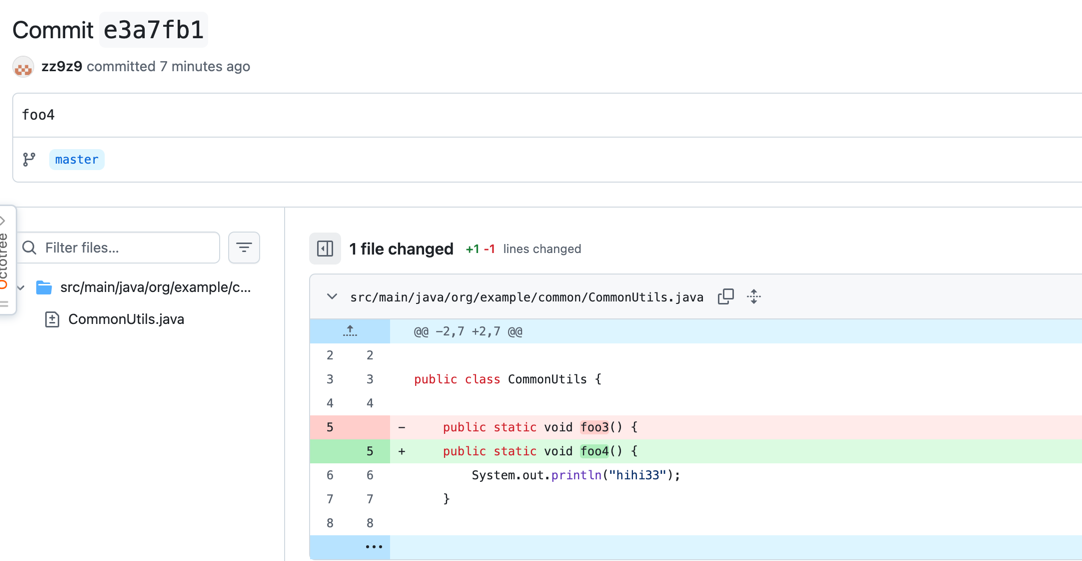Click the blue folder icon in file tree
The height and width of the screenshot is (561, 1082).
tap(44, 287)
